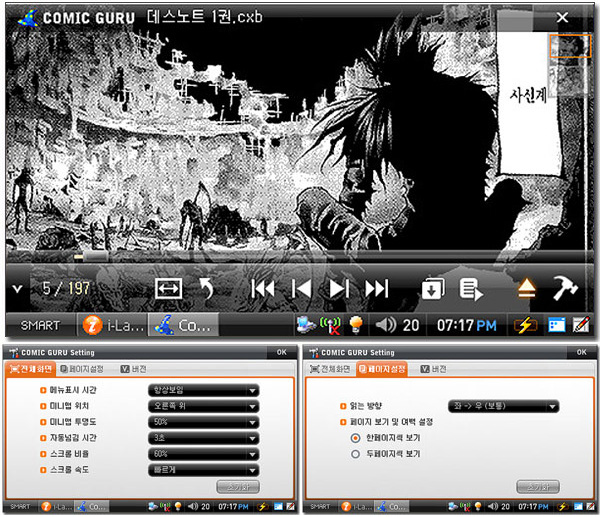Click the blue window icon in viewer taskbar
This screenshot has width=600, height=517.
pos(556,326)
